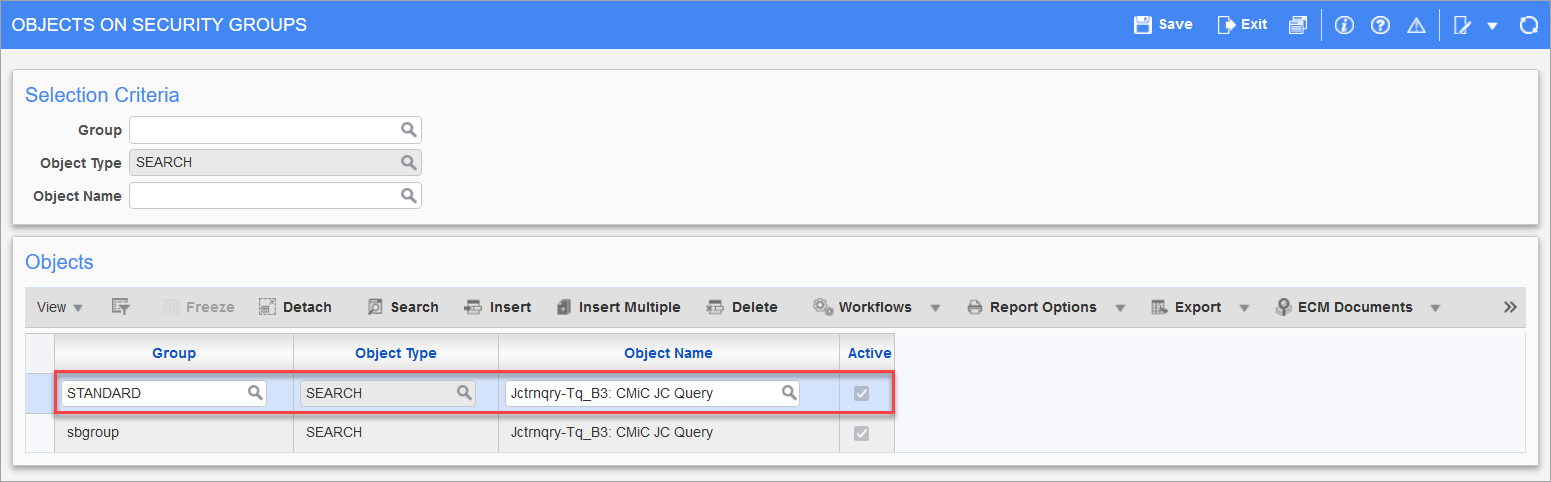Select row header of STANDARD row
The height and width of the screenshot is (482, 1551).
(40, 393)
